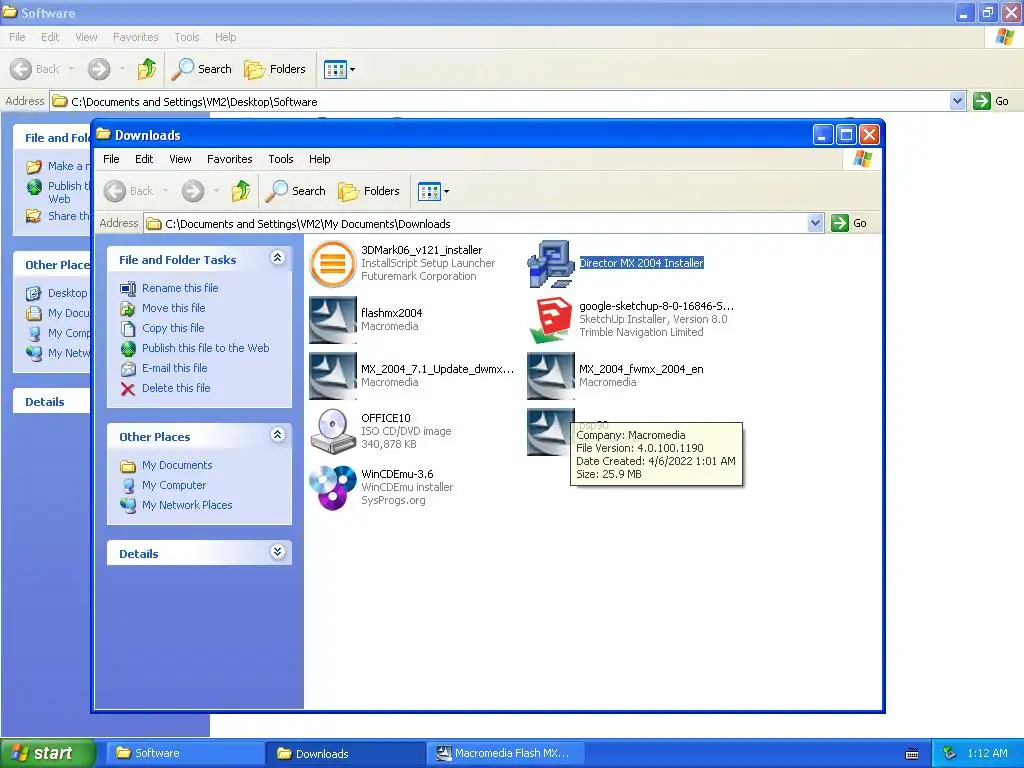The image size is (1024, 768).
Task: Open View menu in Downloads window
Action: pyautogui.click(x=180, y=159)
